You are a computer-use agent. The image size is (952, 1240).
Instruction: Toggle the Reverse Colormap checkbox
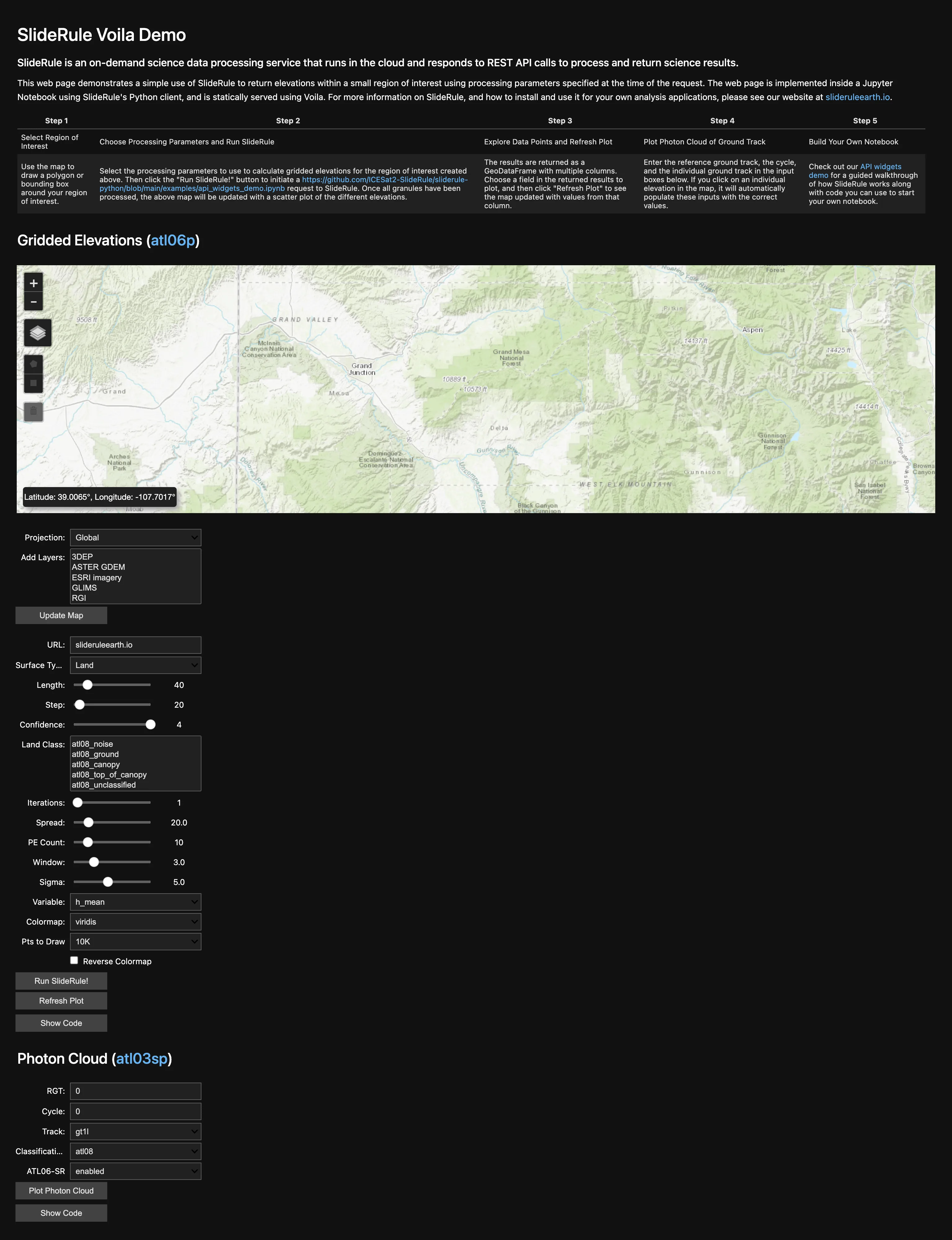tap(74, 960)
